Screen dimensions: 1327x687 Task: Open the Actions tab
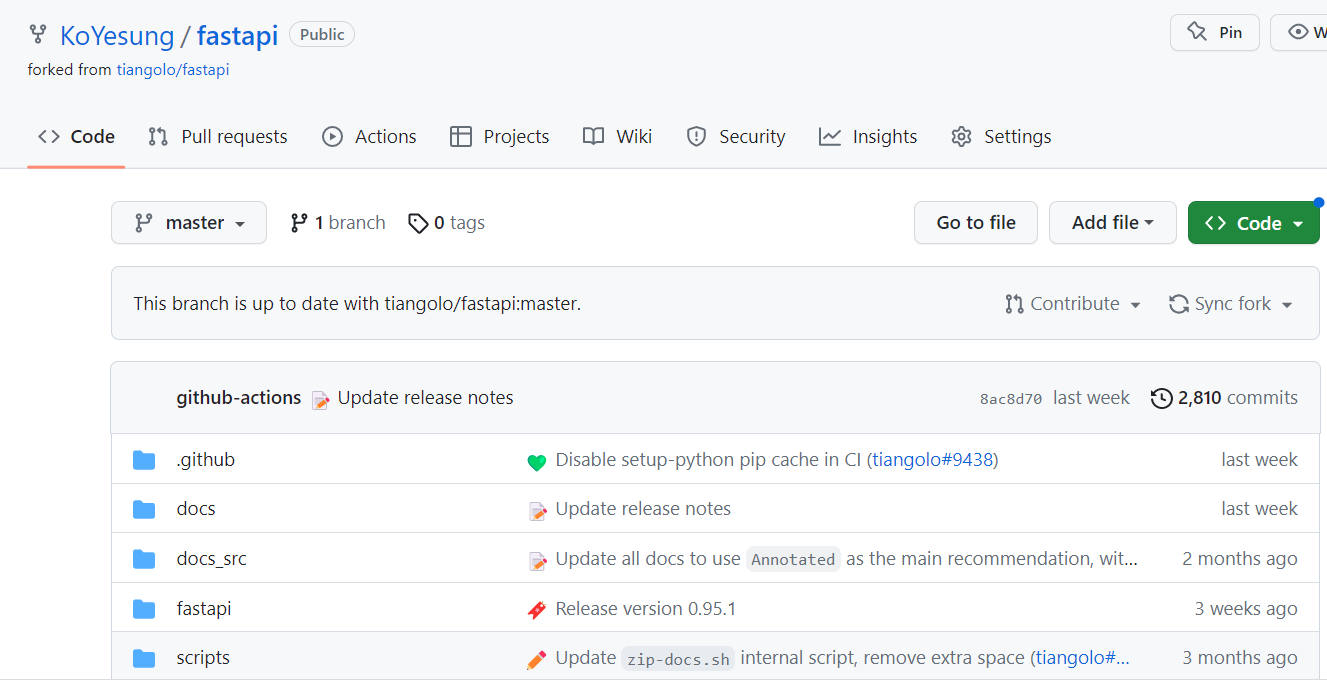[369, 137]
